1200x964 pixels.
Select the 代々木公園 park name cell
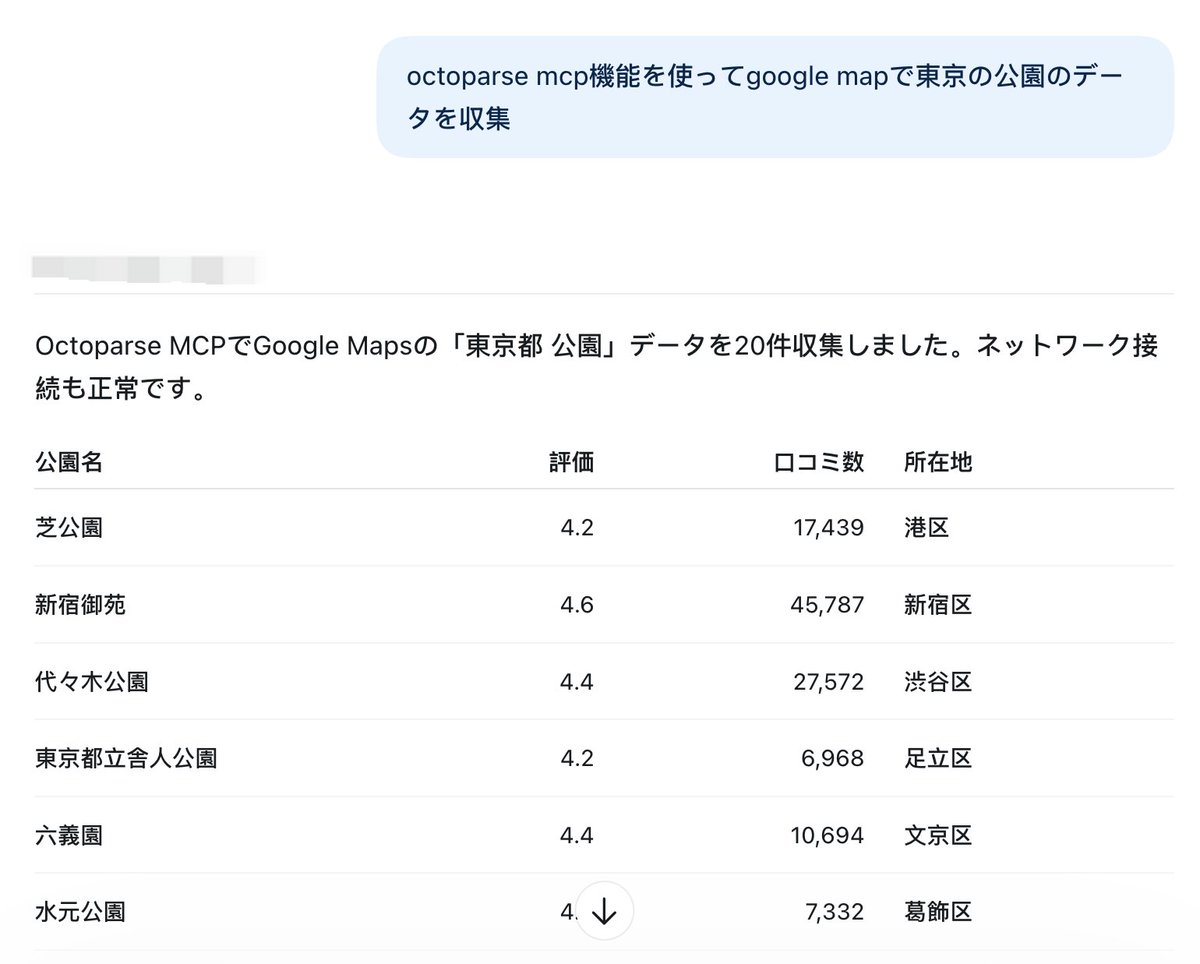click(92, 682)
